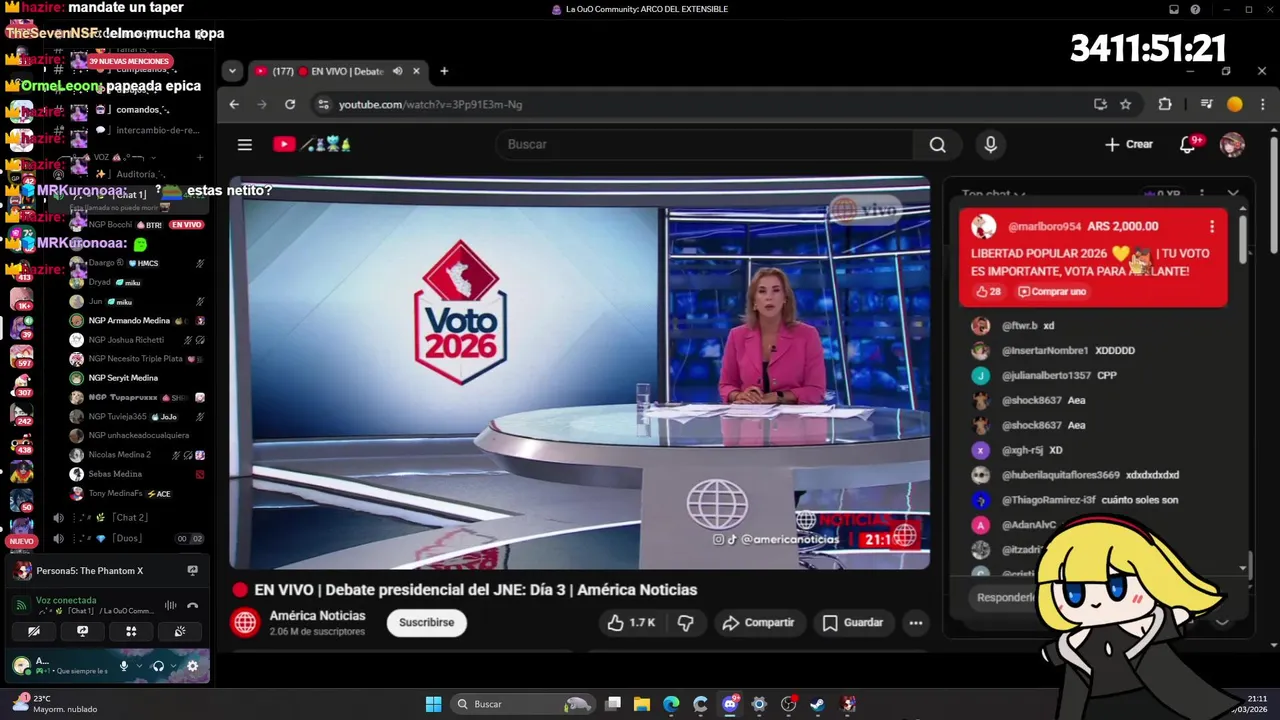Reload the YouTube page
The image size is (1280, 720).
click(x=290, y=104)
